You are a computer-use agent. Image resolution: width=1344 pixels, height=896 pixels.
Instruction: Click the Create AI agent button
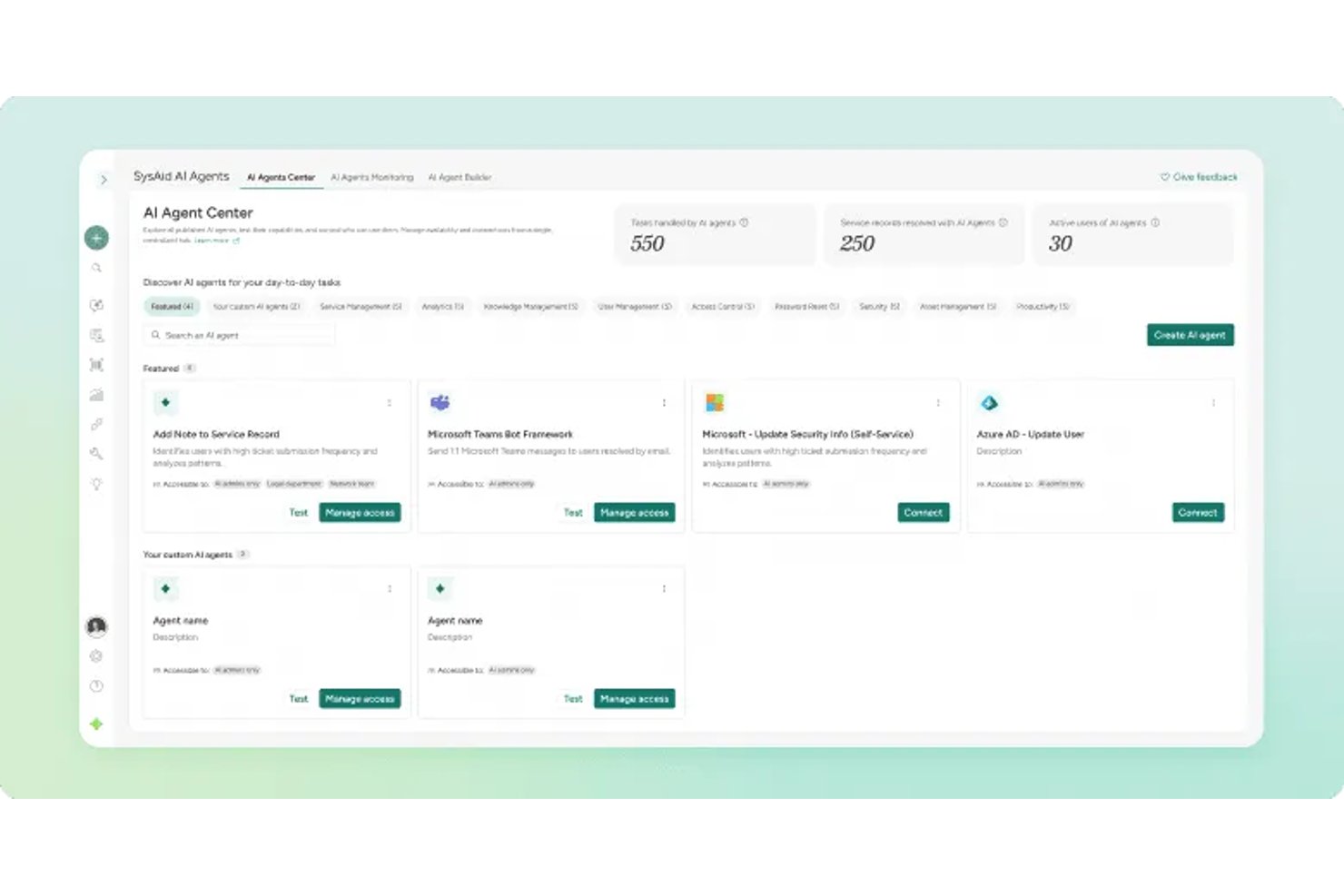click(x=1190, y=335)
